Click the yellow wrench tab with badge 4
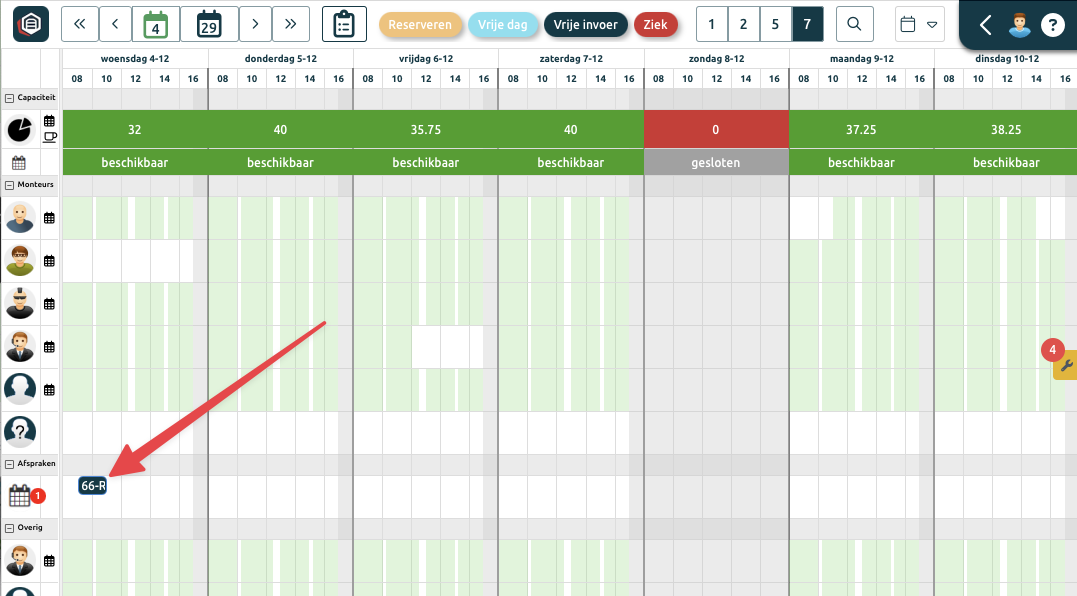This screenshot has width=1077, height=596. (1065, 365)
